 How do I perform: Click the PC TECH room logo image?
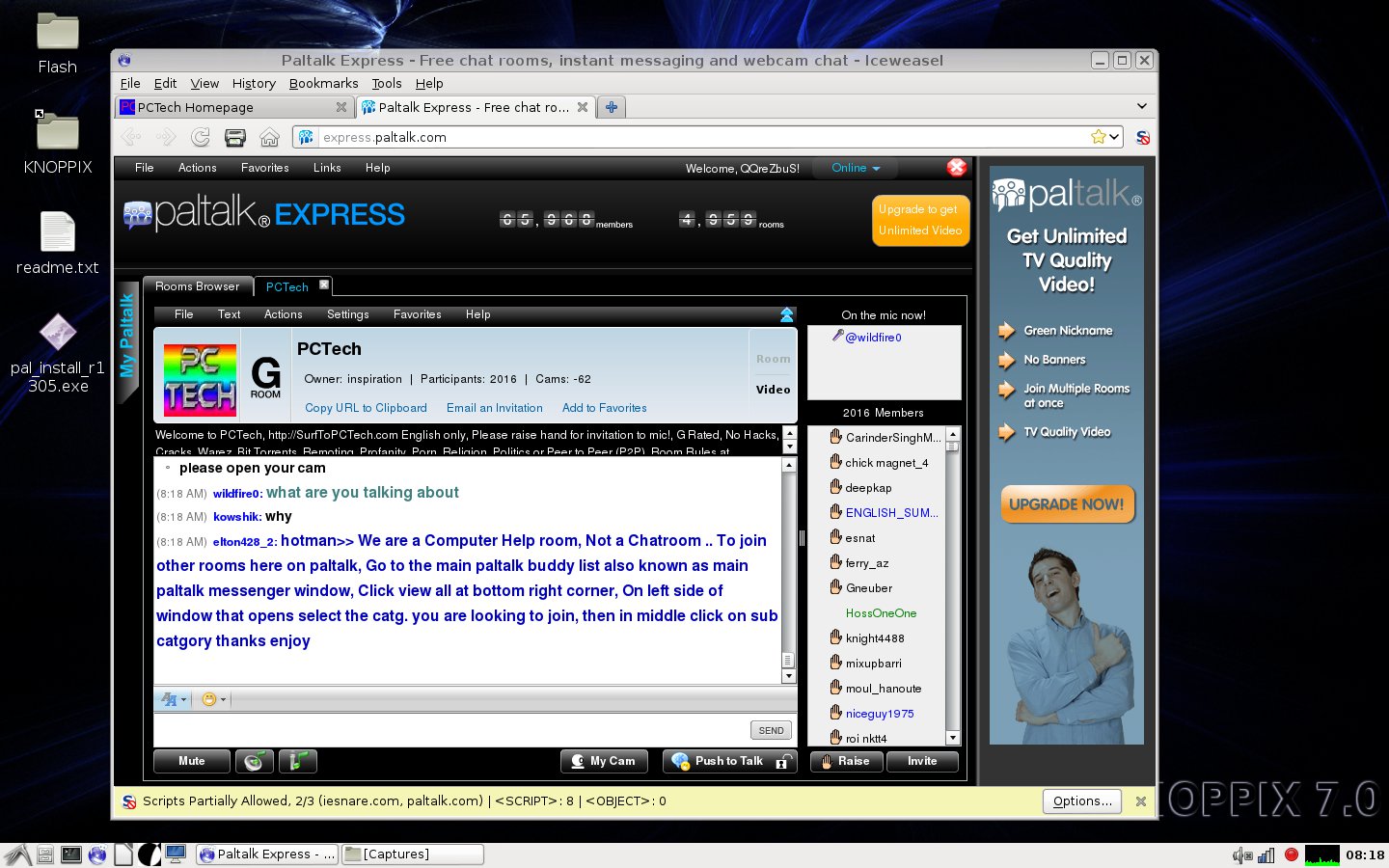tap(200, 379)
